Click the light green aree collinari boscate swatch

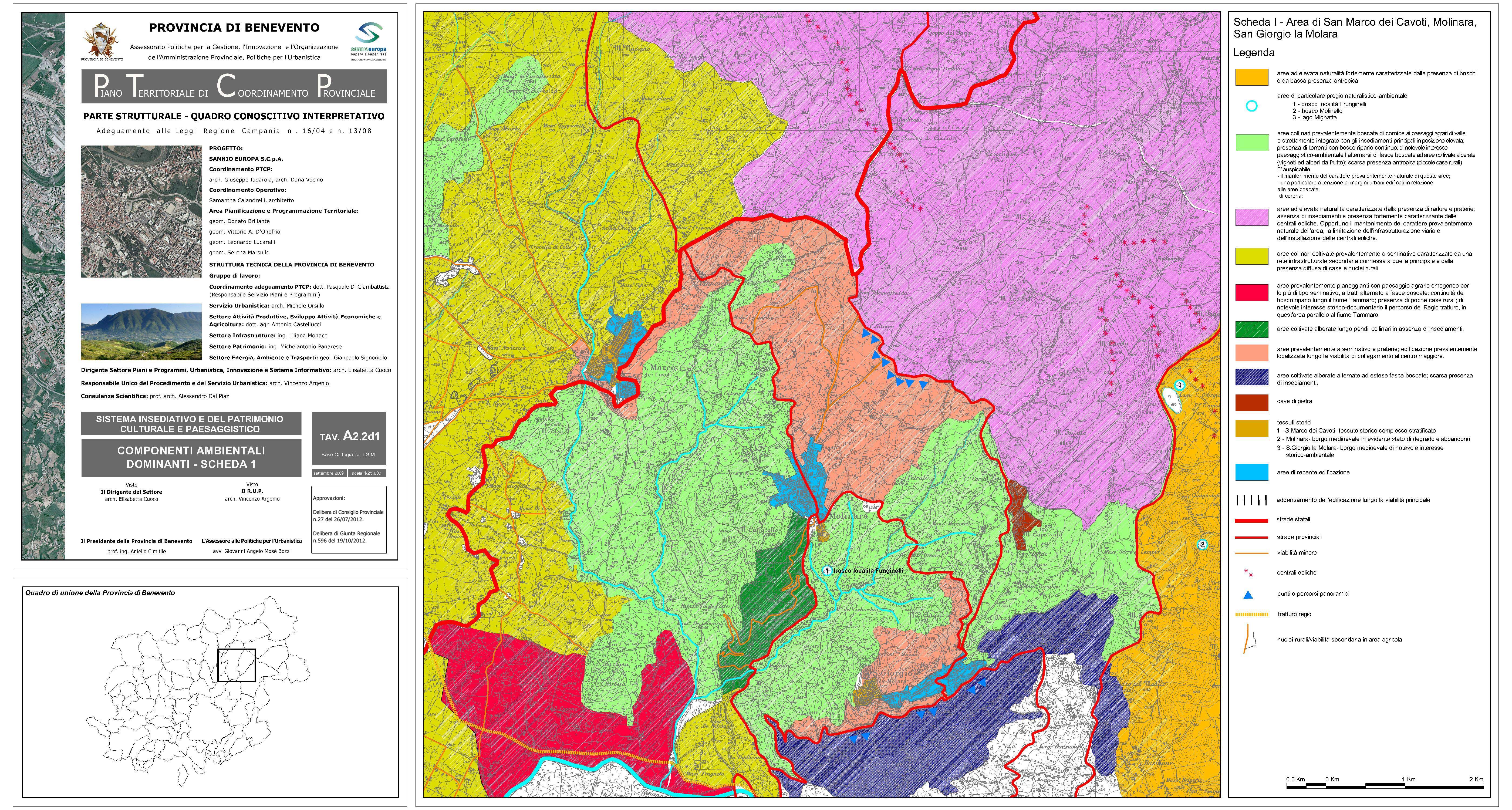coord(1251,143)
